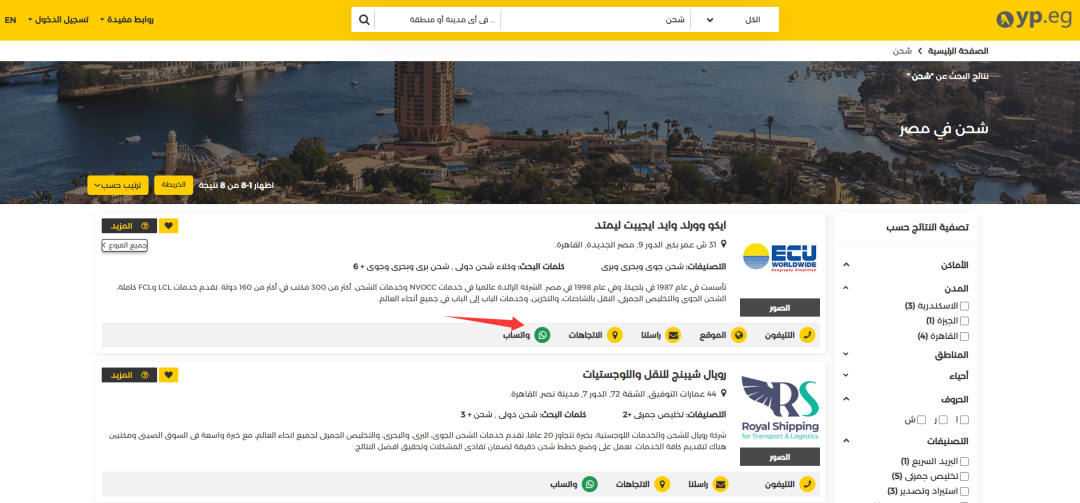Image resolution: width=1080 pixels, height=503 pixels.
Task: Check the letter ا filter
Action: [x=964, y=419]
